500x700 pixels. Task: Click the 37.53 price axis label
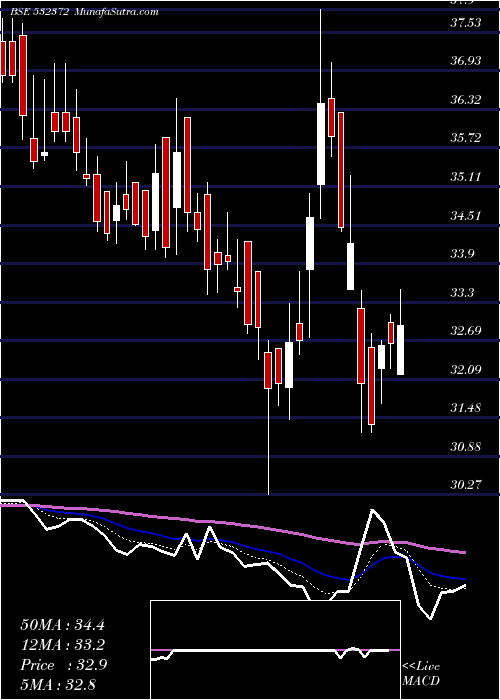click(x=466, y=22)
